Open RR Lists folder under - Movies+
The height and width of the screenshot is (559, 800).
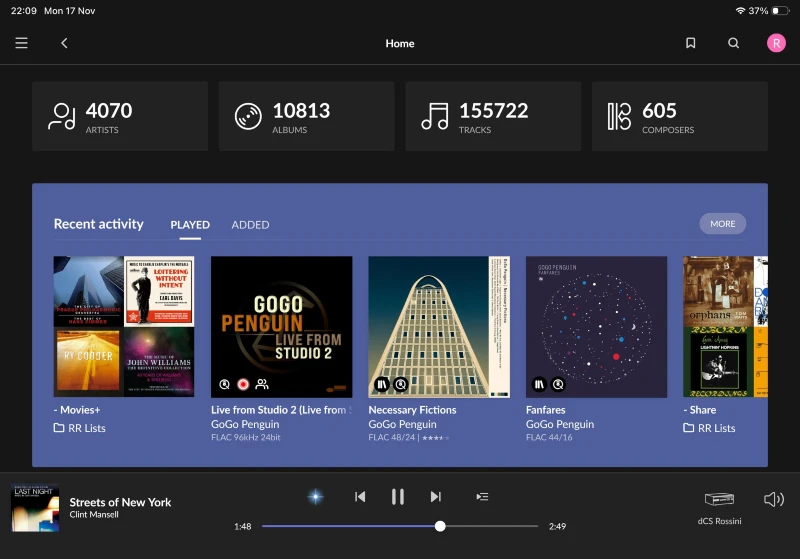pyautogui.click(x=80, y=428)
